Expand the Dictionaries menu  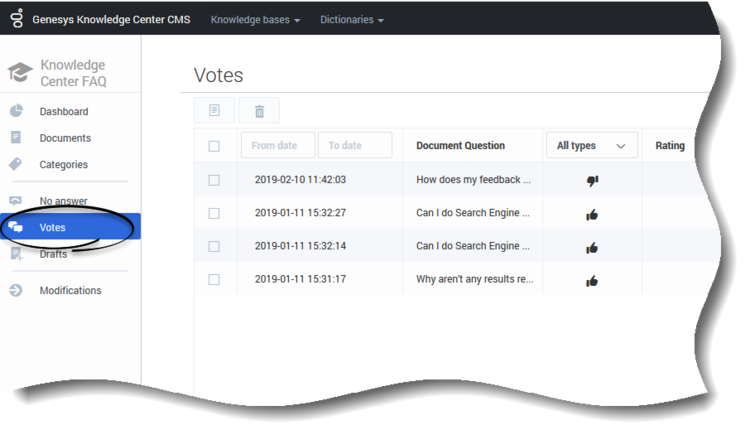(x=352, y=20)
